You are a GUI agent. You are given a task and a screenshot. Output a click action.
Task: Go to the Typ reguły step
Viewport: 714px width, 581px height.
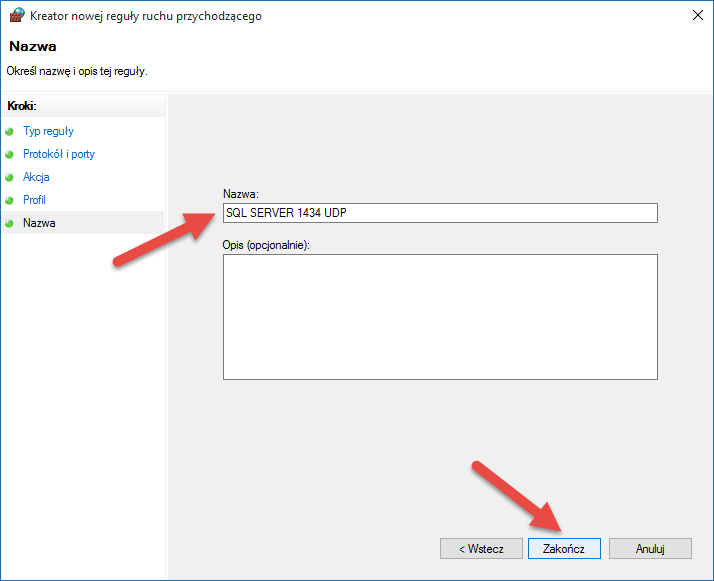[x=48, y=131]
